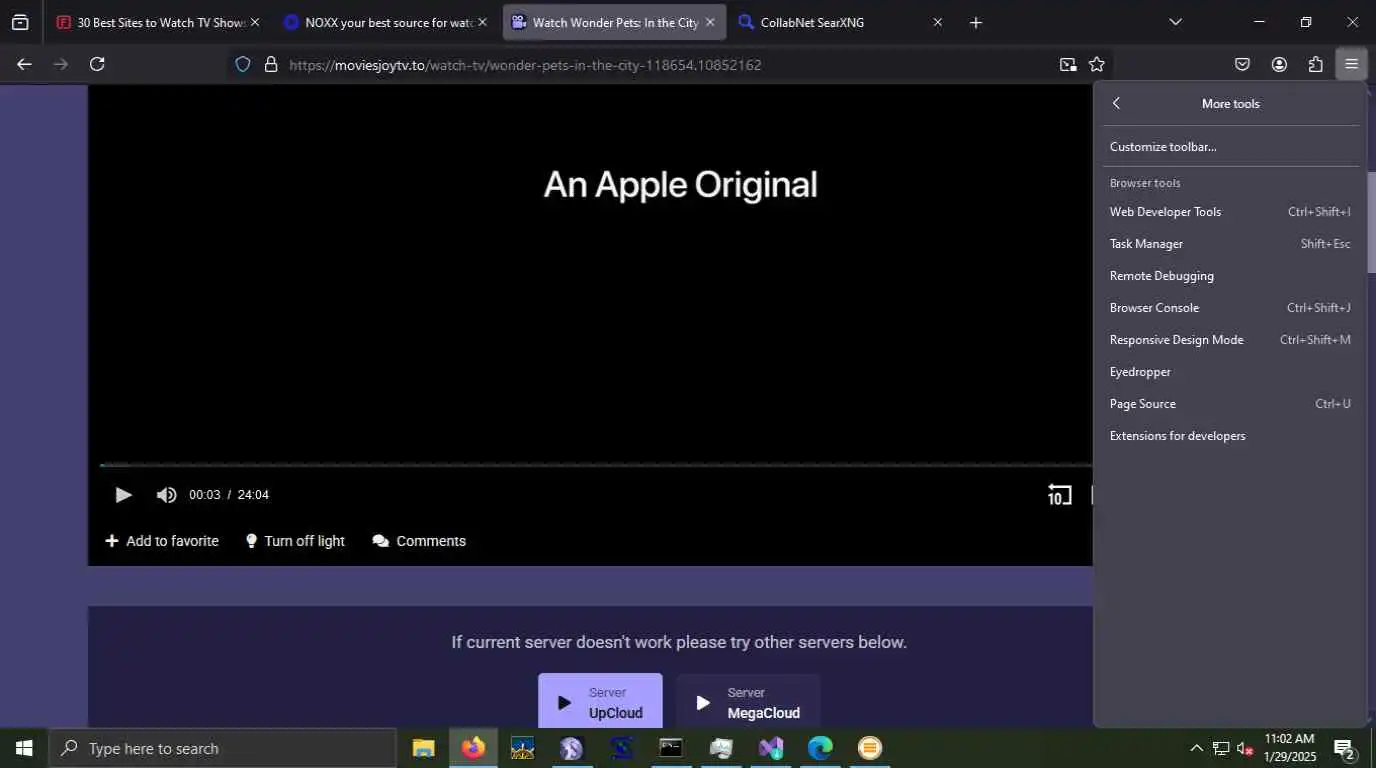Click the back arrow in More tools panel
The height and width of the screenshot is (768, 1376).
click(x=1117, y=103)
